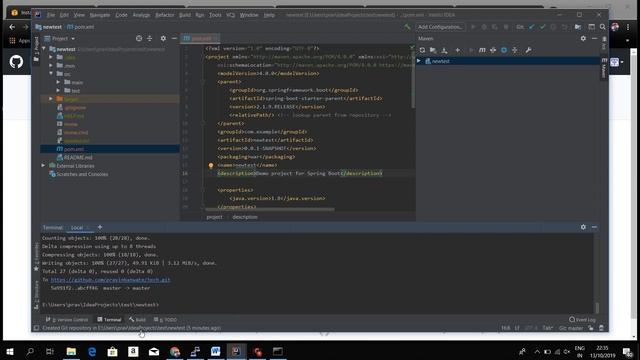
Task: Hide the Project tool window
Action: coord(174,38)
